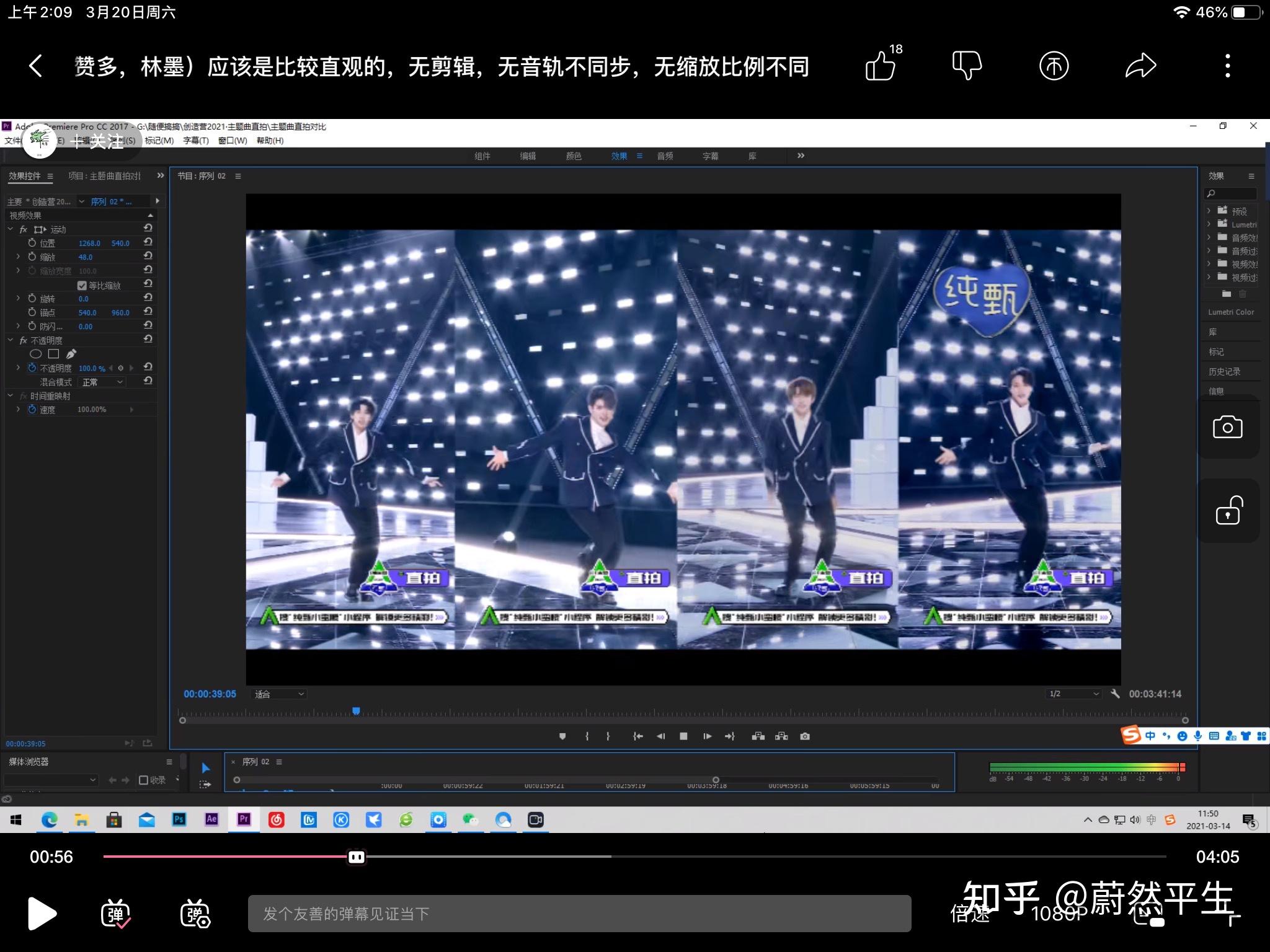Open the 标记(M) menu
This screenshot has height=952, width=1270.
coord(159,141)
